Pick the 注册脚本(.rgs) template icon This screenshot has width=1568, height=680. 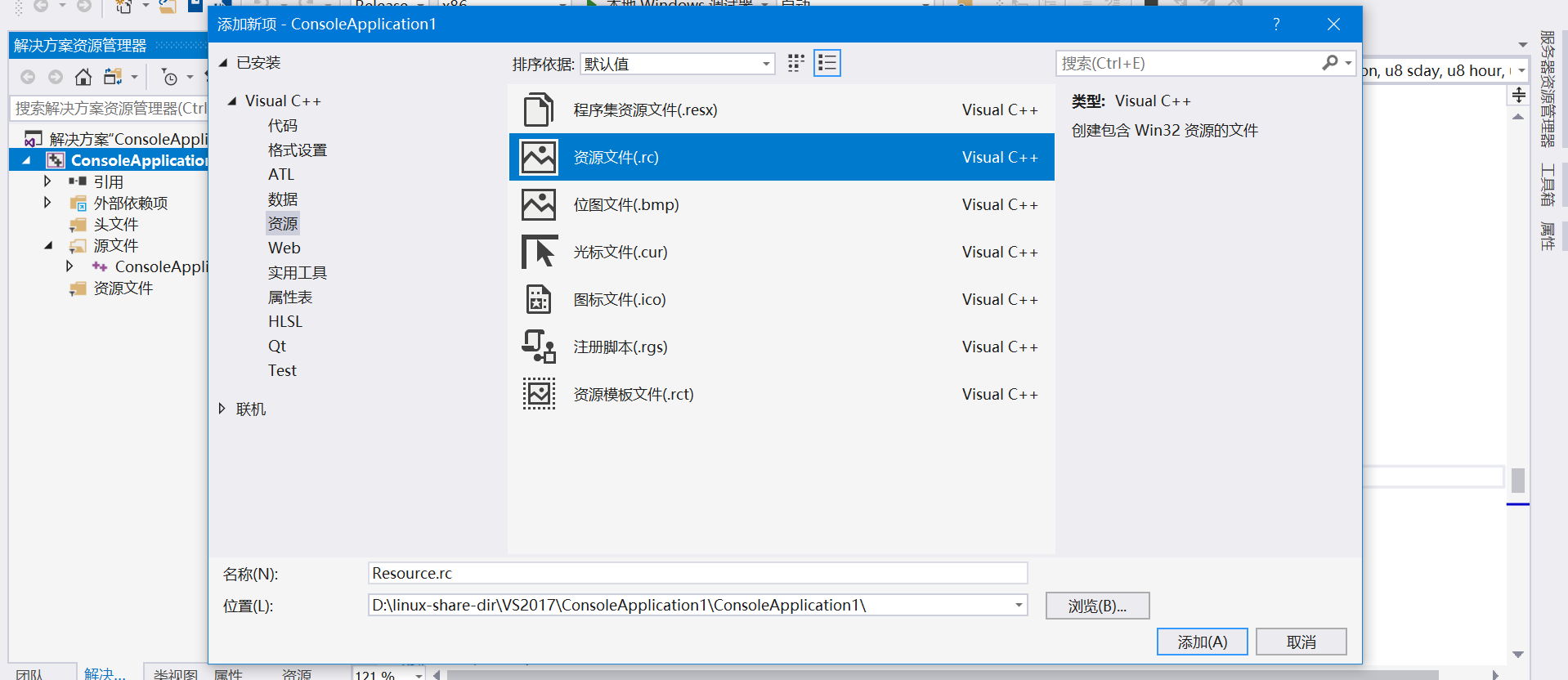coord(539,347)
